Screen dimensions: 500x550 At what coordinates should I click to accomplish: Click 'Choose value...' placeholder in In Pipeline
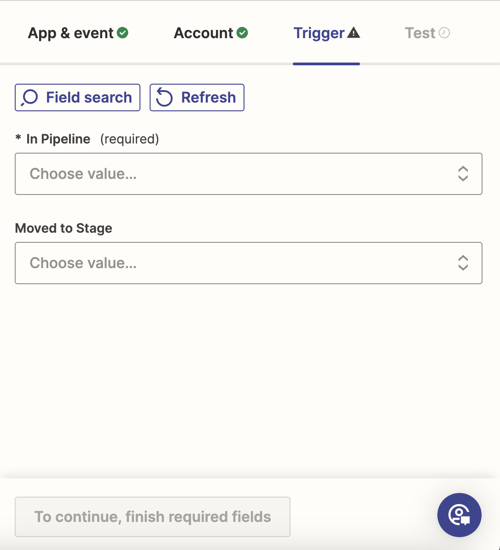(x=83, y=174)
